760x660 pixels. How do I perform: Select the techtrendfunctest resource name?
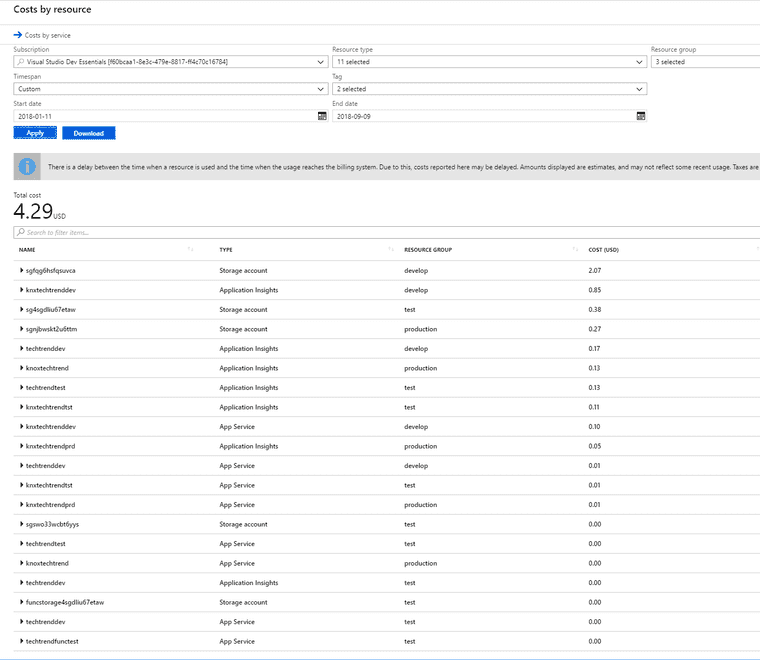pos(52,641)
